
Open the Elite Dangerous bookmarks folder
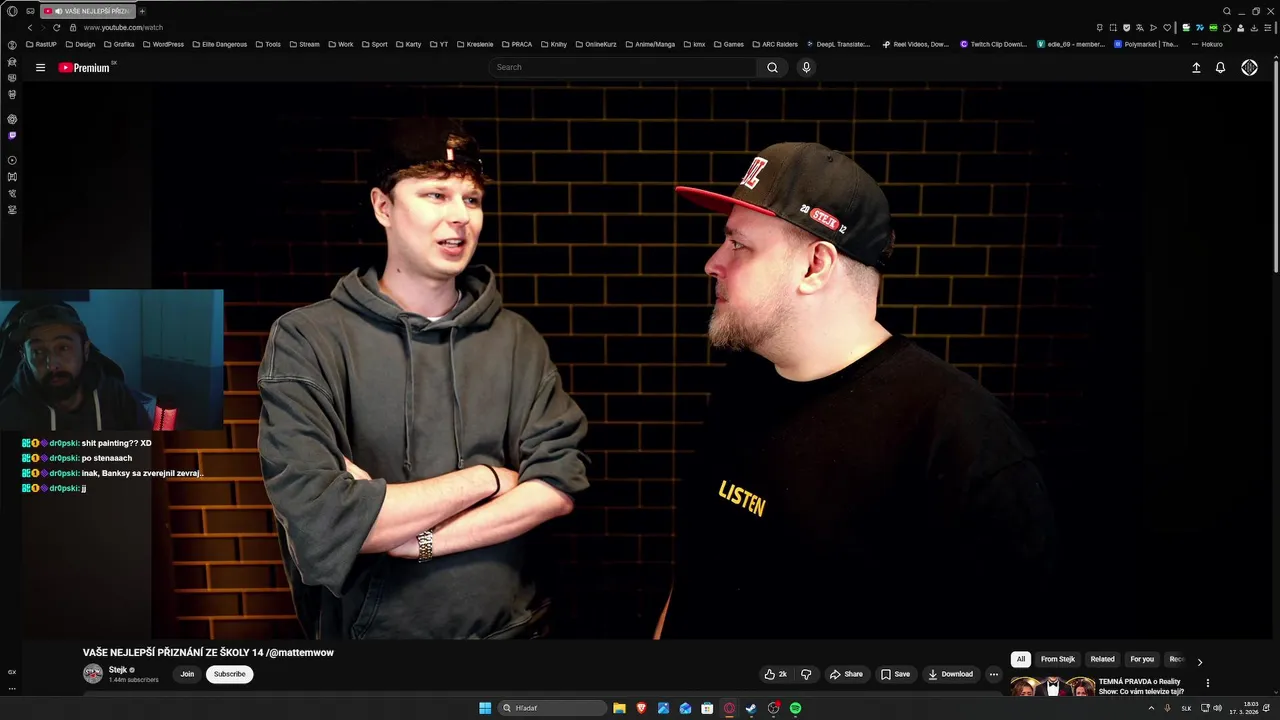pyautogui.click(x=219, y=44)
